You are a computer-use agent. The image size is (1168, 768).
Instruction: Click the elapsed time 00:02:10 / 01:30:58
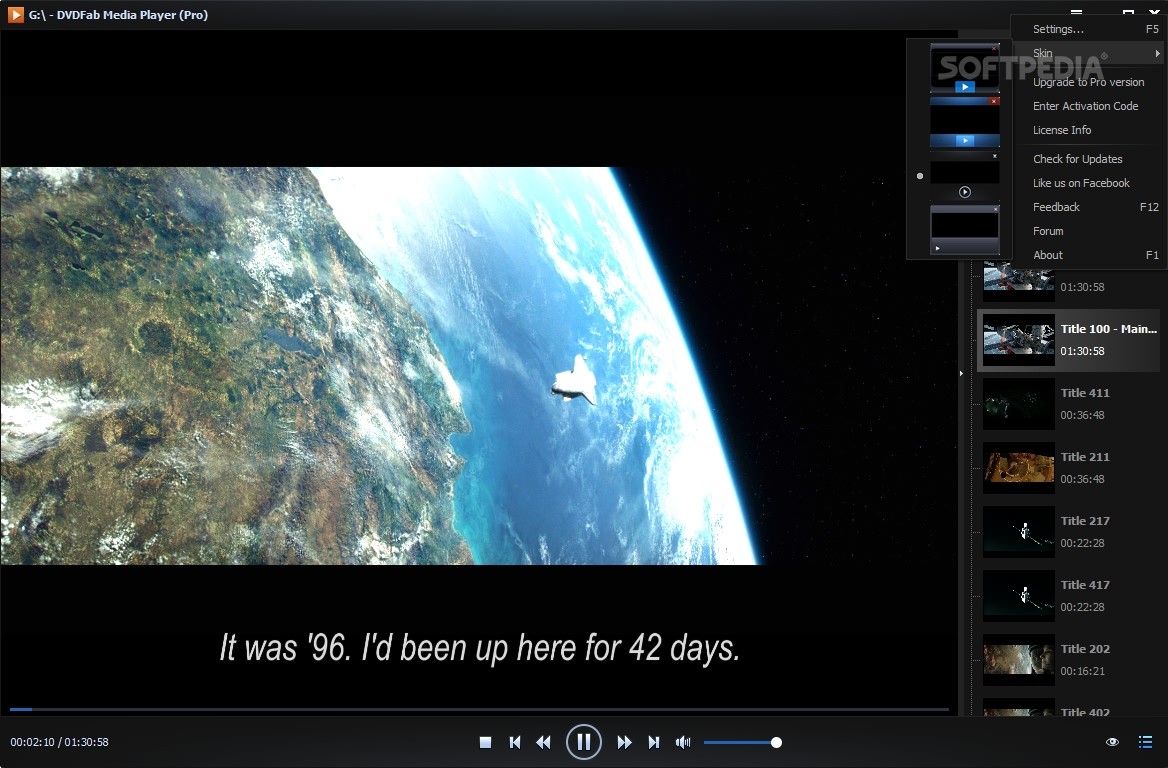click(x=60, y=742)
